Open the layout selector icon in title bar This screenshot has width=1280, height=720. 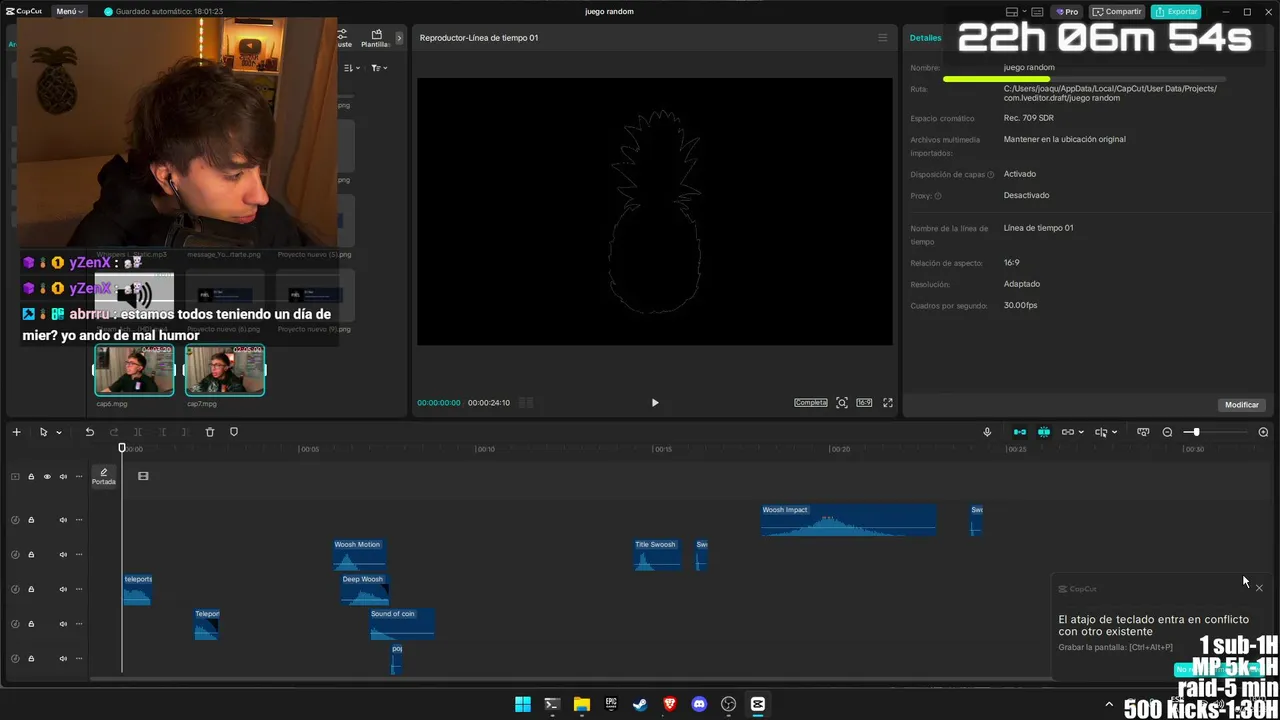point(1012,12)
